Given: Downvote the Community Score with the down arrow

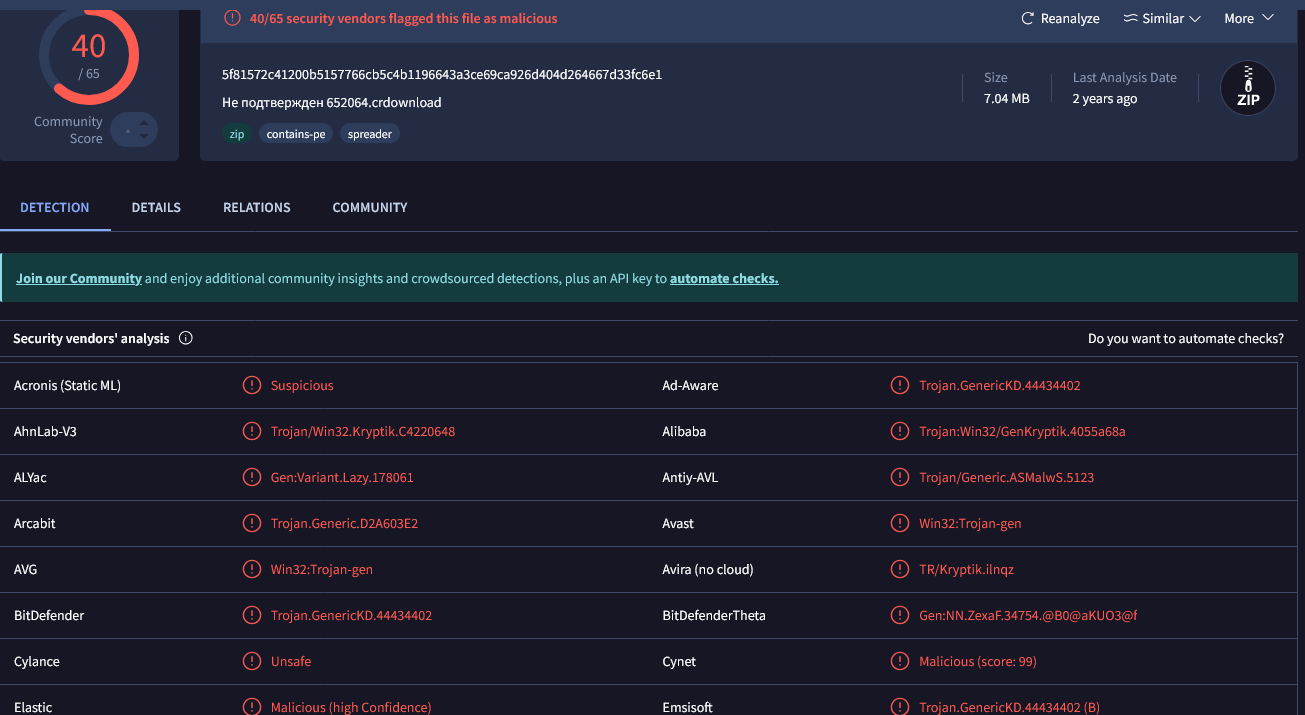Looking at the screenshot, I should 144,136.
